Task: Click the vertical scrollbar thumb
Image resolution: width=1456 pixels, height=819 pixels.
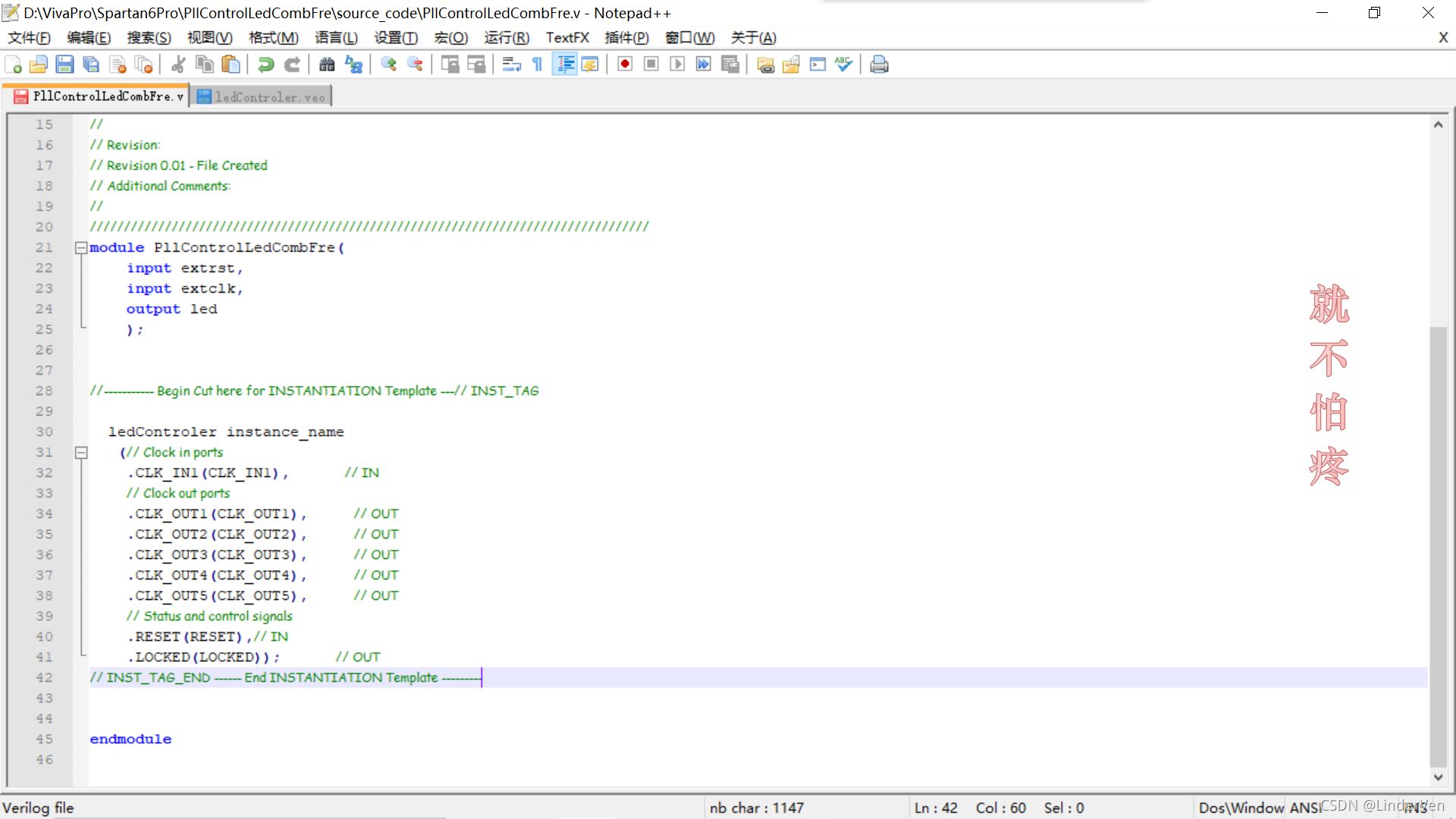Action: 1438,546
